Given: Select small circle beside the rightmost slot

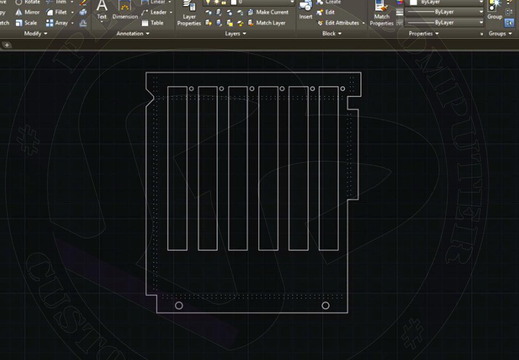Looking at the screenshot, I should tap(343, 88).
